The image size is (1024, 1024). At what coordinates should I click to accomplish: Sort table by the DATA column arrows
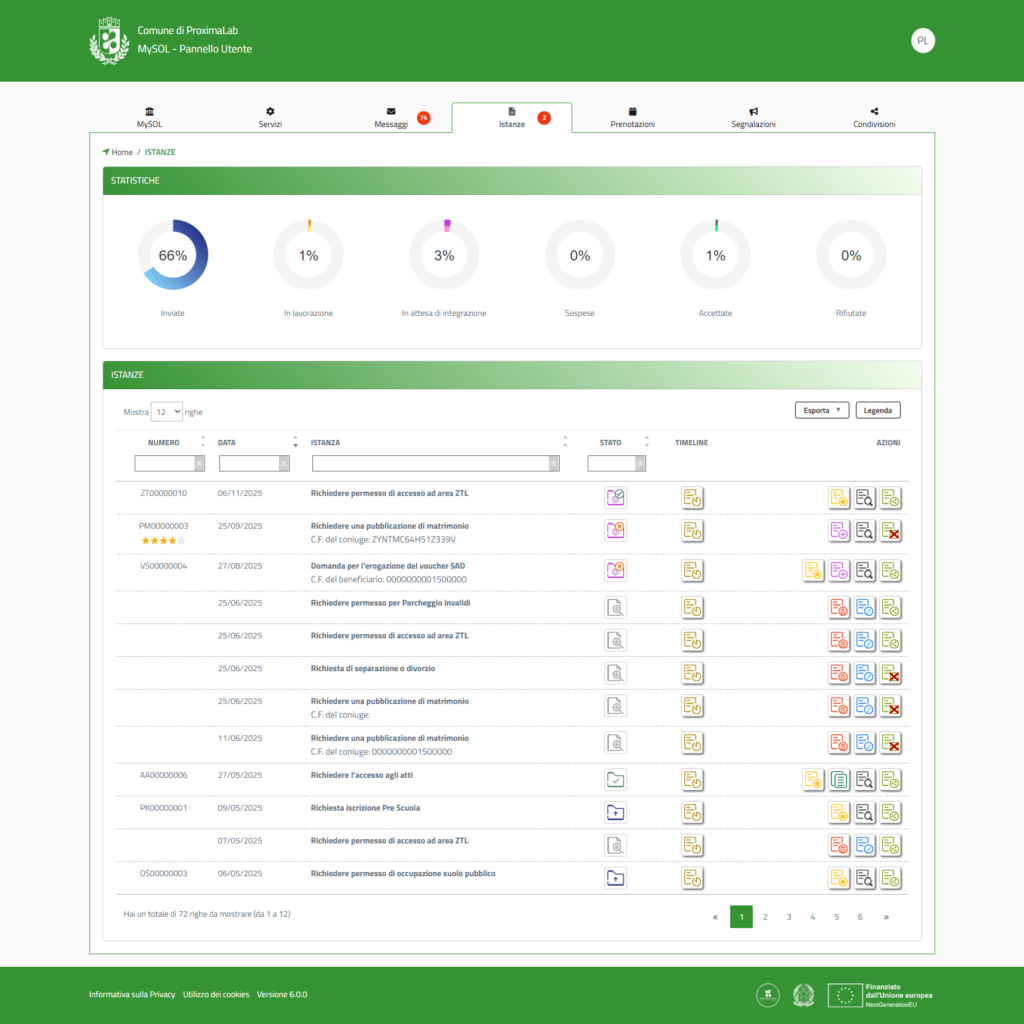(295, 442)
